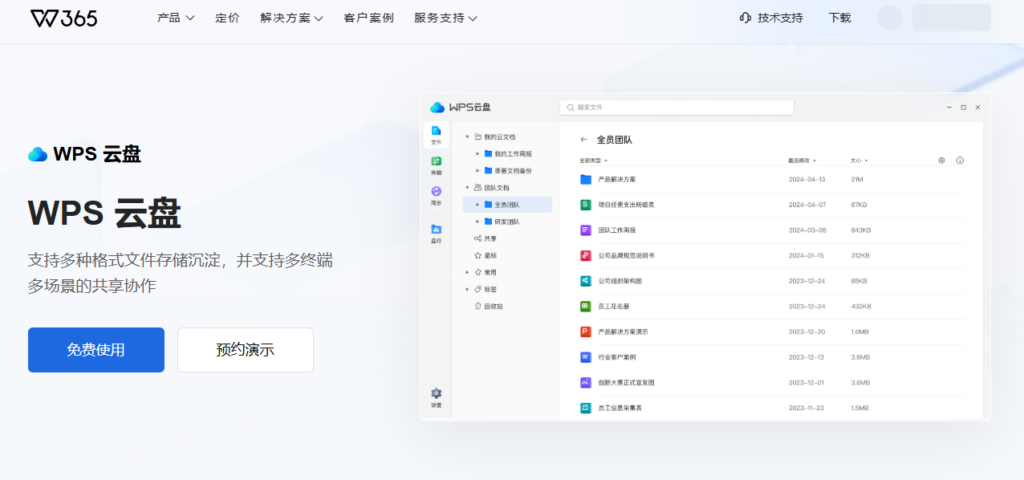
Task: Click the file name 员工花名册
Action: click(614, 306)
